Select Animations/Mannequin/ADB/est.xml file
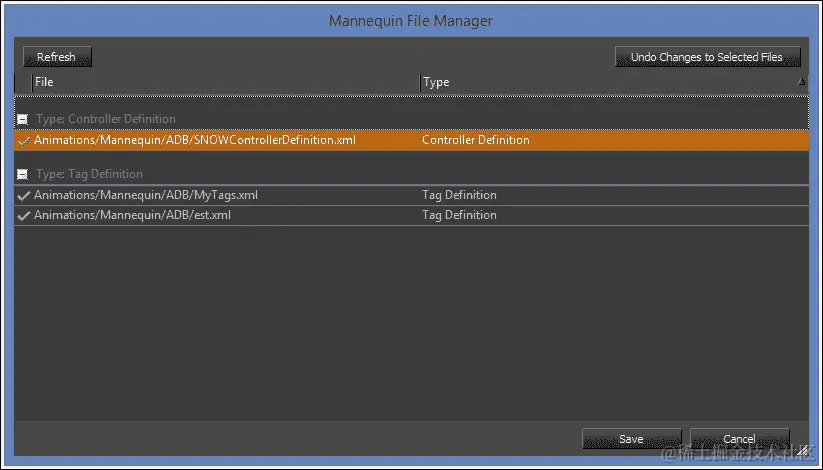 coord(132,215)
